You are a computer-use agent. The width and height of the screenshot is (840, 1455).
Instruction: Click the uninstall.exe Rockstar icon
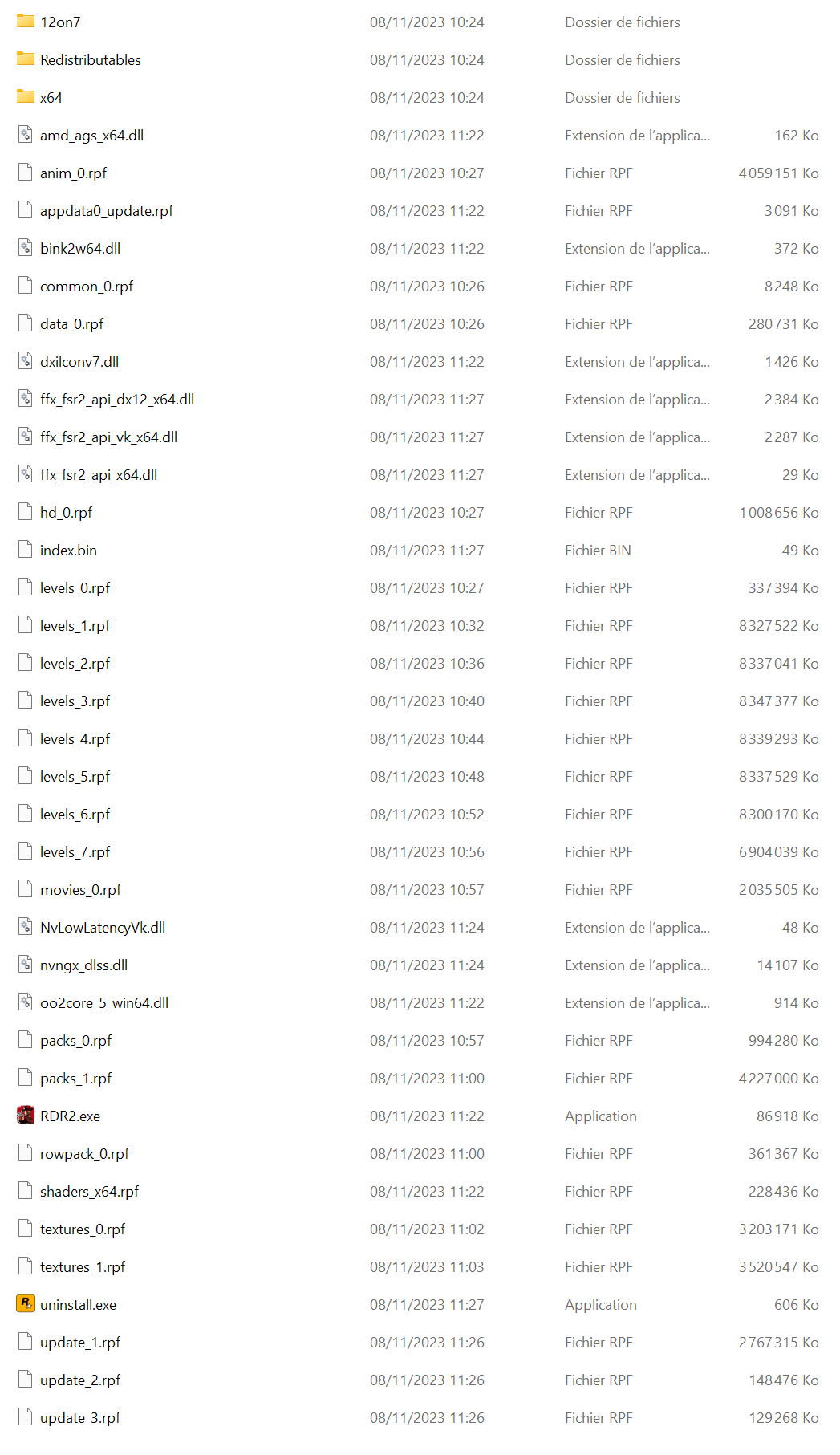pyautogui.click(x=26, y=1304)
